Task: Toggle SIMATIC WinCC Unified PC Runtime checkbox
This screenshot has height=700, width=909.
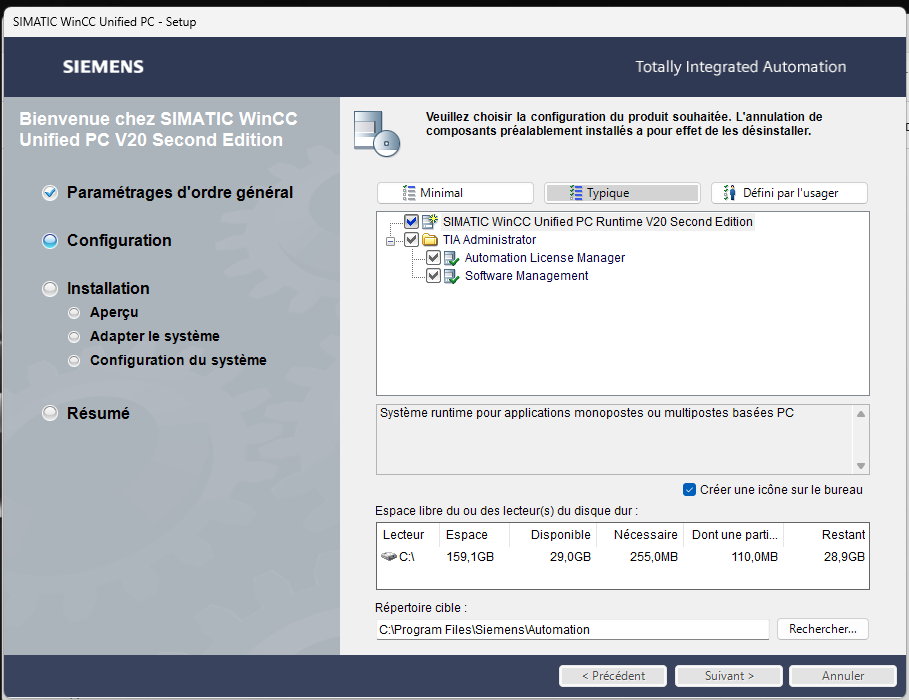Action: 412,222
